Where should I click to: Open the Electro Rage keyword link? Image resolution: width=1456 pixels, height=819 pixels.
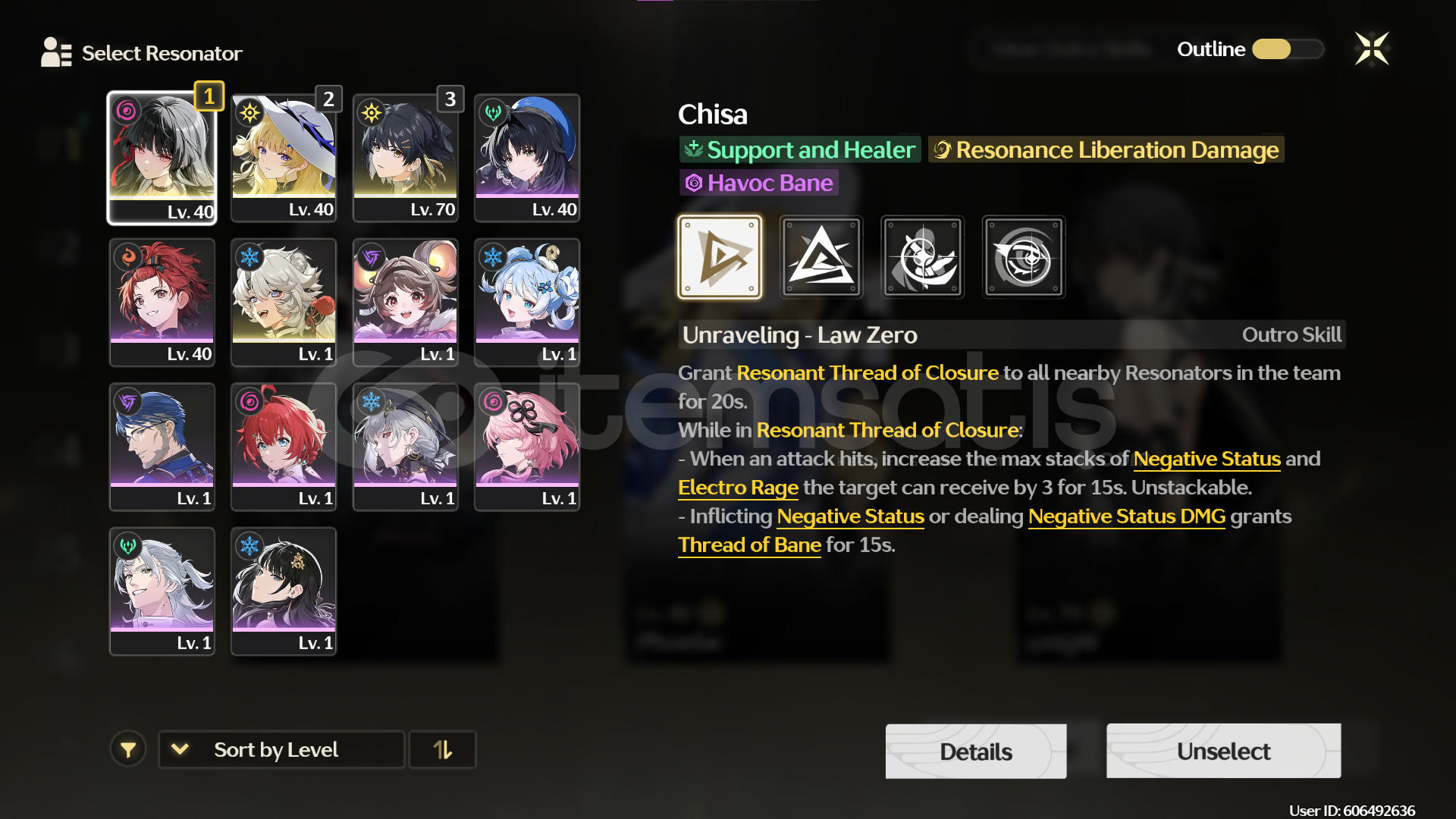tap(738, 487)
